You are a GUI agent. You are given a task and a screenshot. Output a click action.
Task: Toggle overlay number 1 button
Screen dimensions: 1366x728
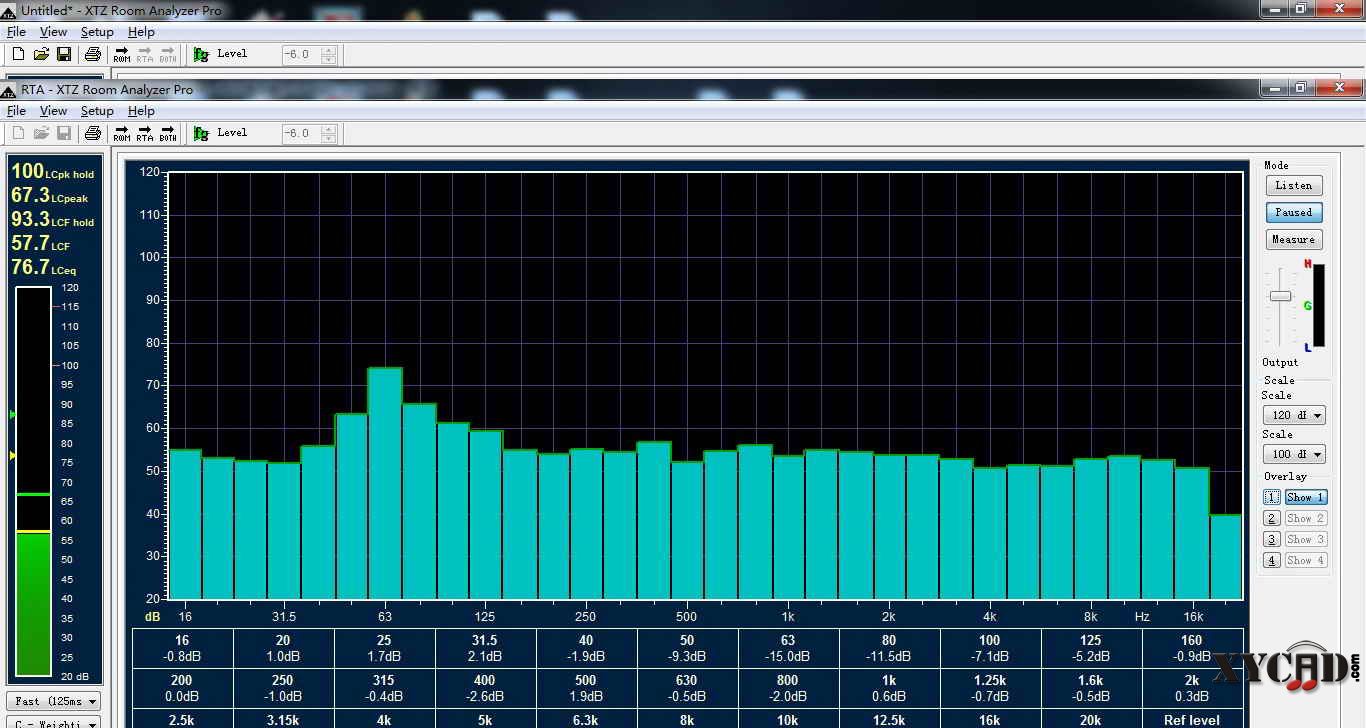[1272, 497]
